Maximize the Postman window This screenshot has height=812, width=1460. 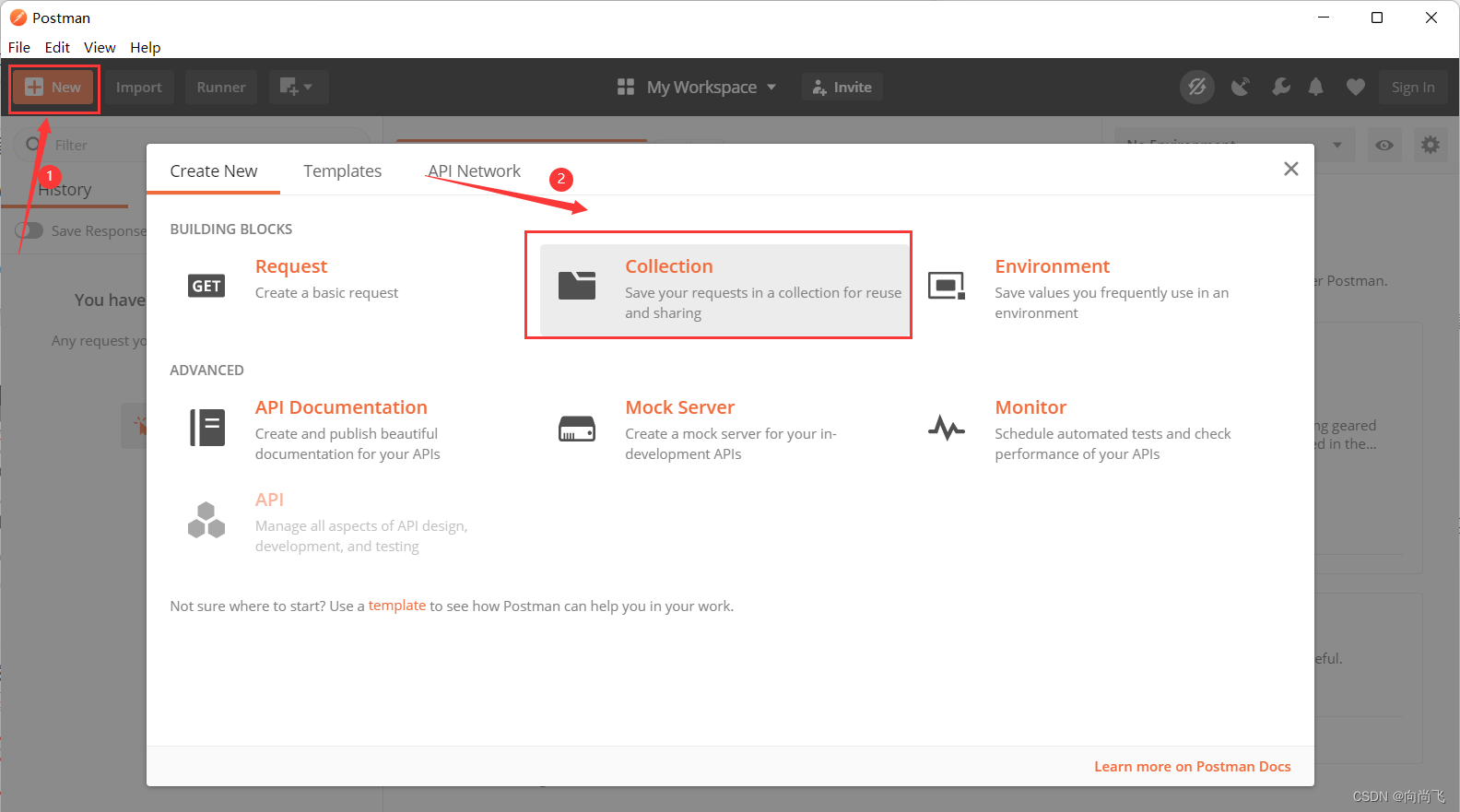tap(1377, 18)
